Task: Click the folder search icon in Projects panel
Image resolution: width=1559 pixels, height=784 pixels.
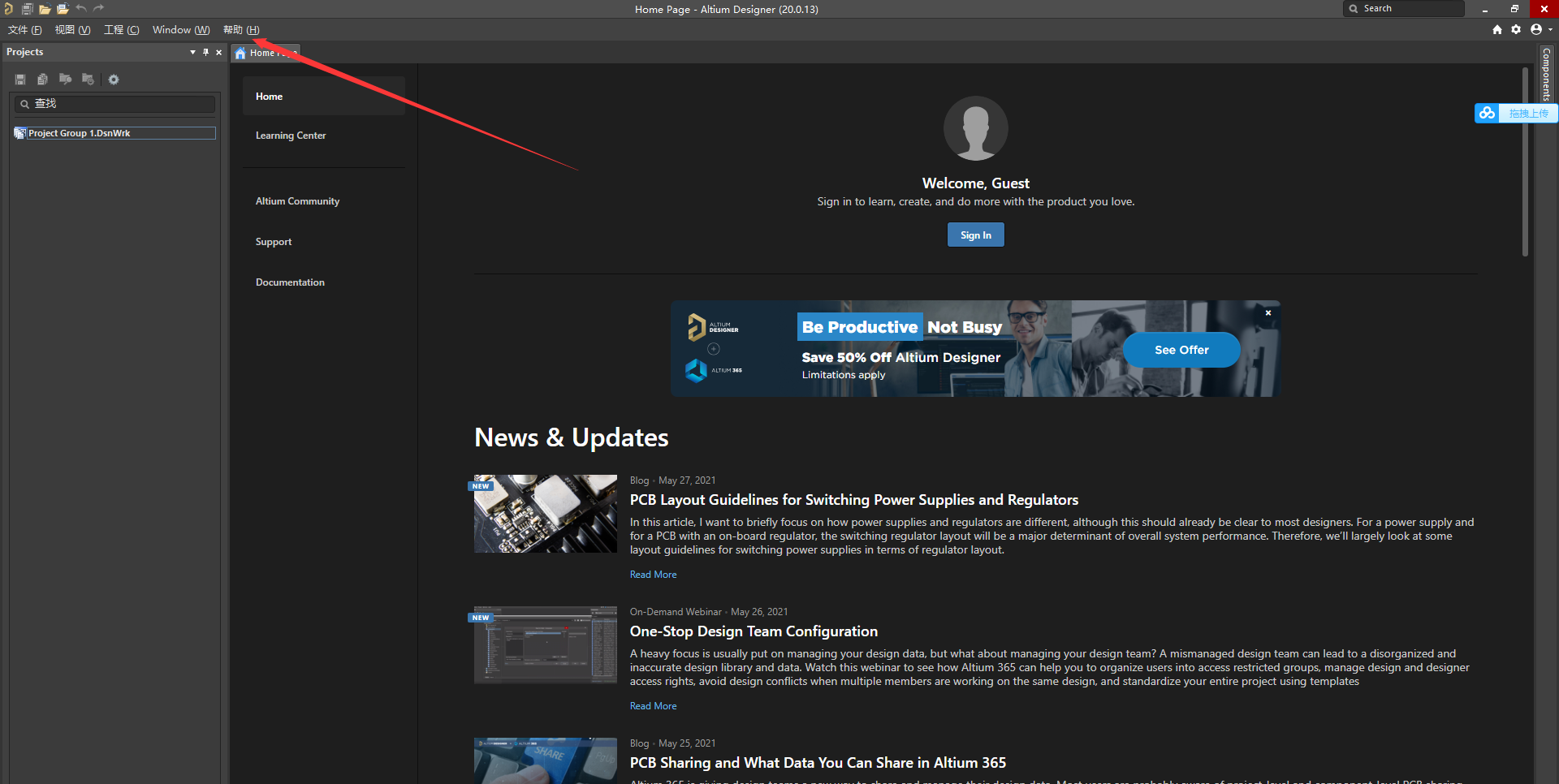Action: pyautogui.click(x=65, y=80)
